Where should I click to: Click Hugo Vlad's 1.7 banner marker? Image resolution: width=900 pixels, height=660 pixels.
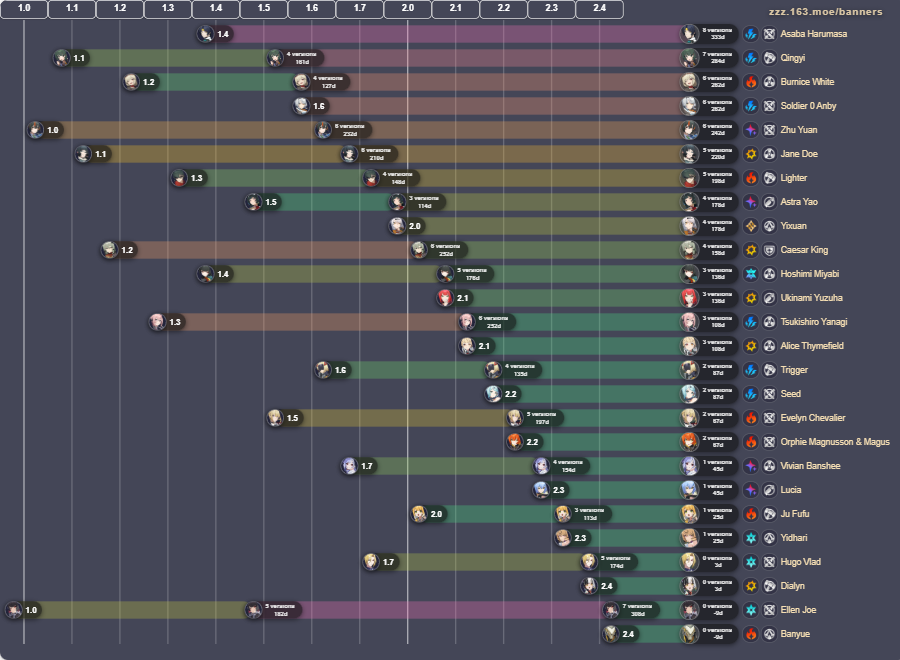pos(380,562)
